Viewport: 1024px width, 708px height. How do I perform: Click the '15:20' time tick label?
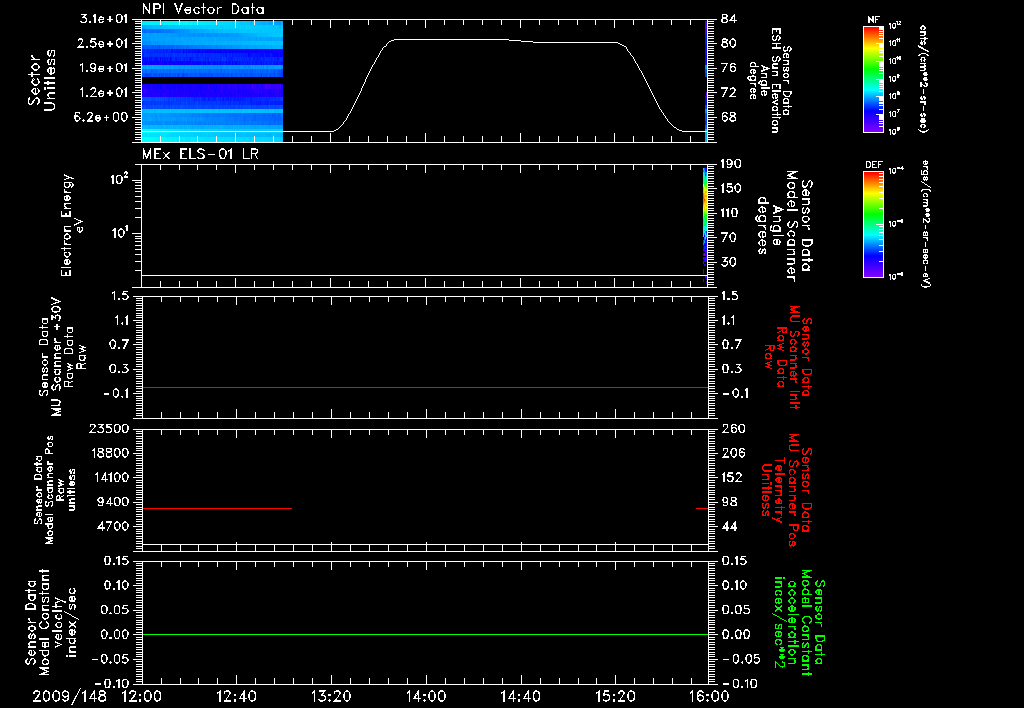click(615, 696)
